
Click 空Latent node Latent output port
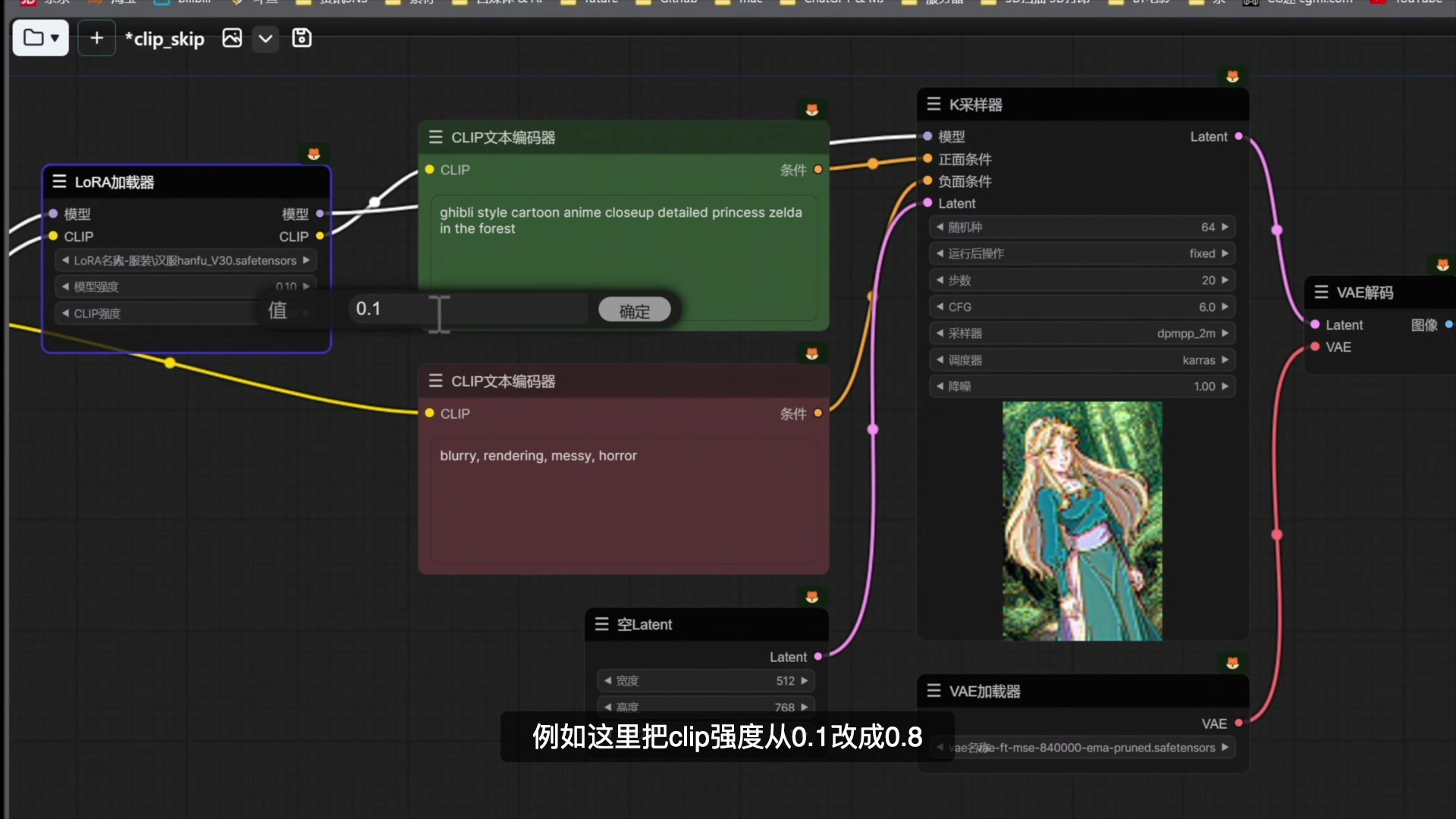pos(818,657)
